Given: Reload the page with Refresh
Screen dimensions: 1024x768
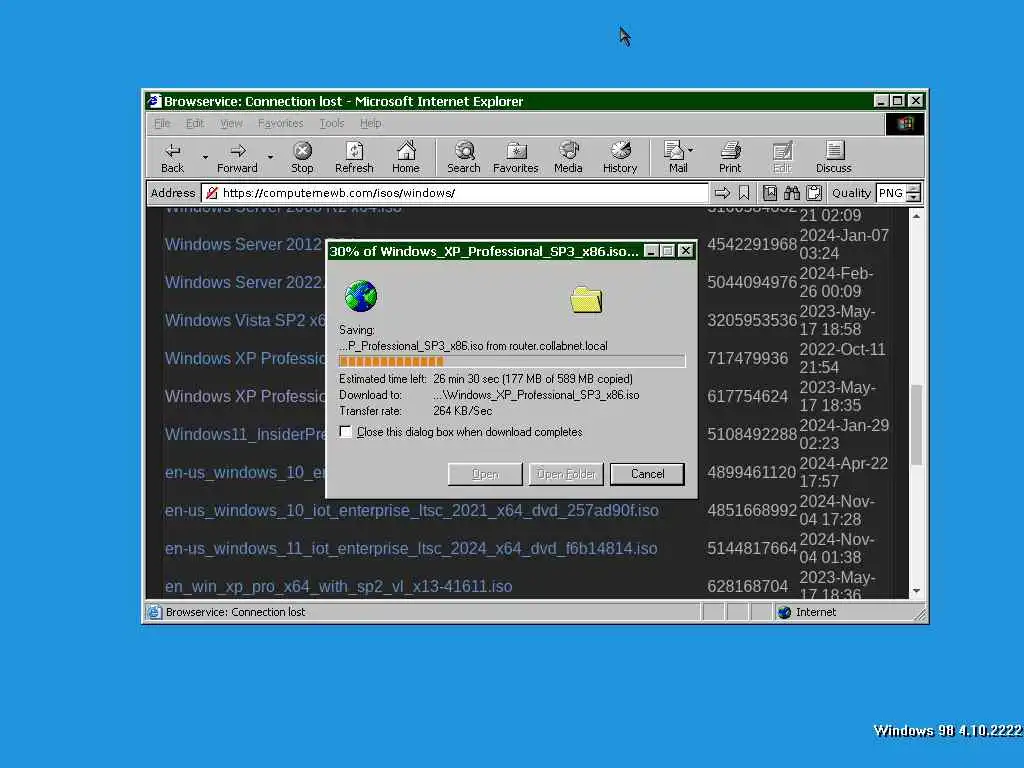Looking at the screenshot, I should tap(354, 157).
